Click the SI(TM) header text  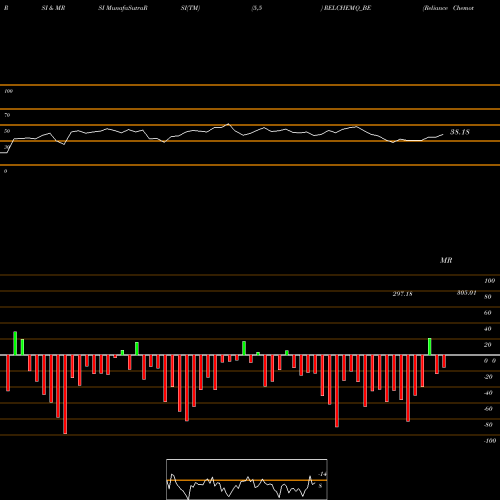pos(190,8)
